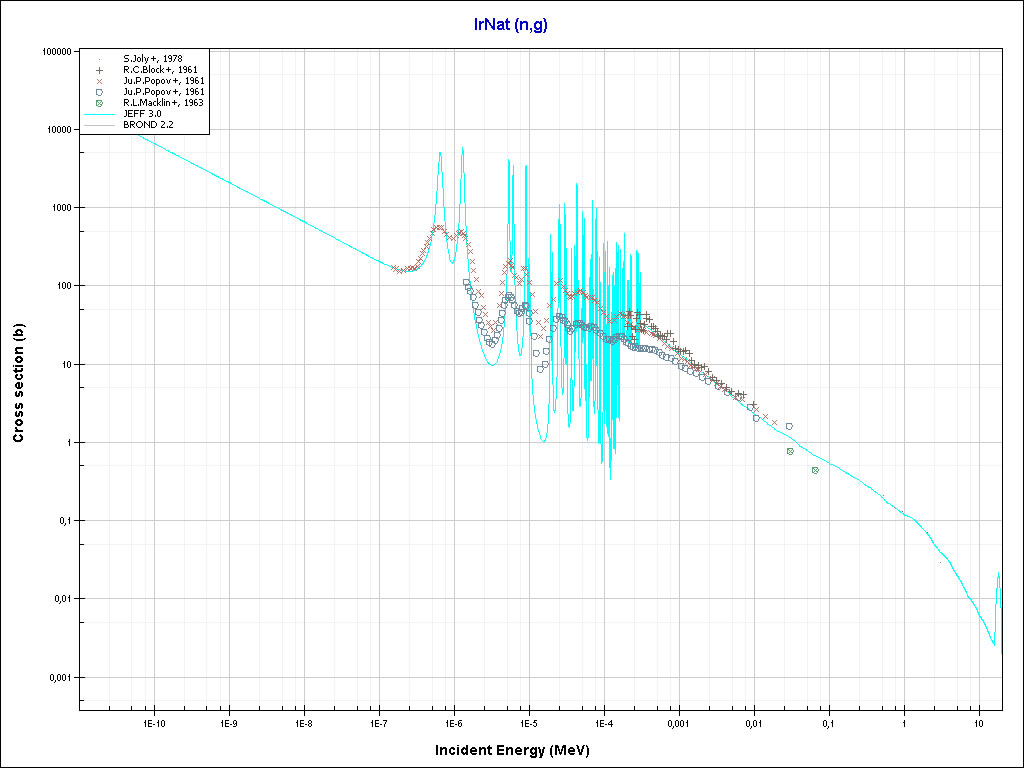Click the dot marker beside S.Joly+, 1978

[100, 59]
